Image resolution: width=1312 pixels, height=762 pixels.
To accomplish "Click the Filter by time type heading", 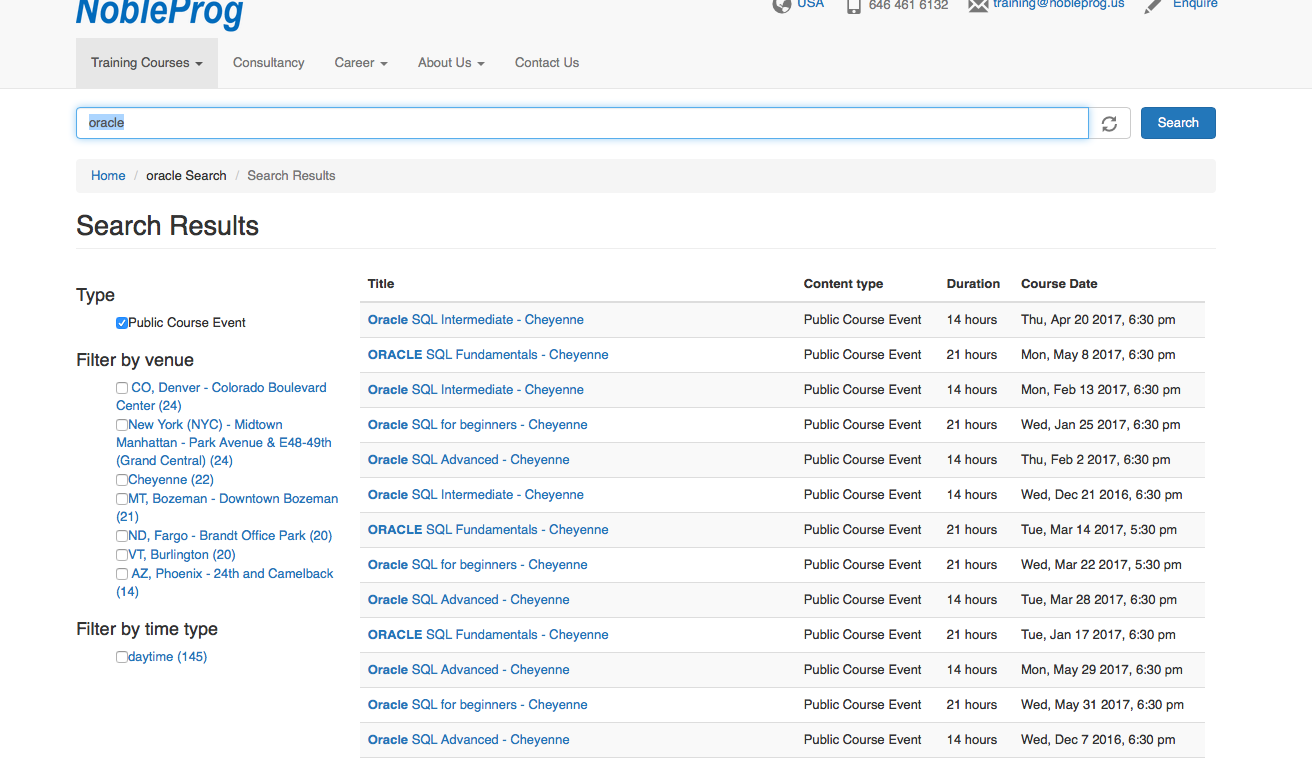I will (147, 629).
